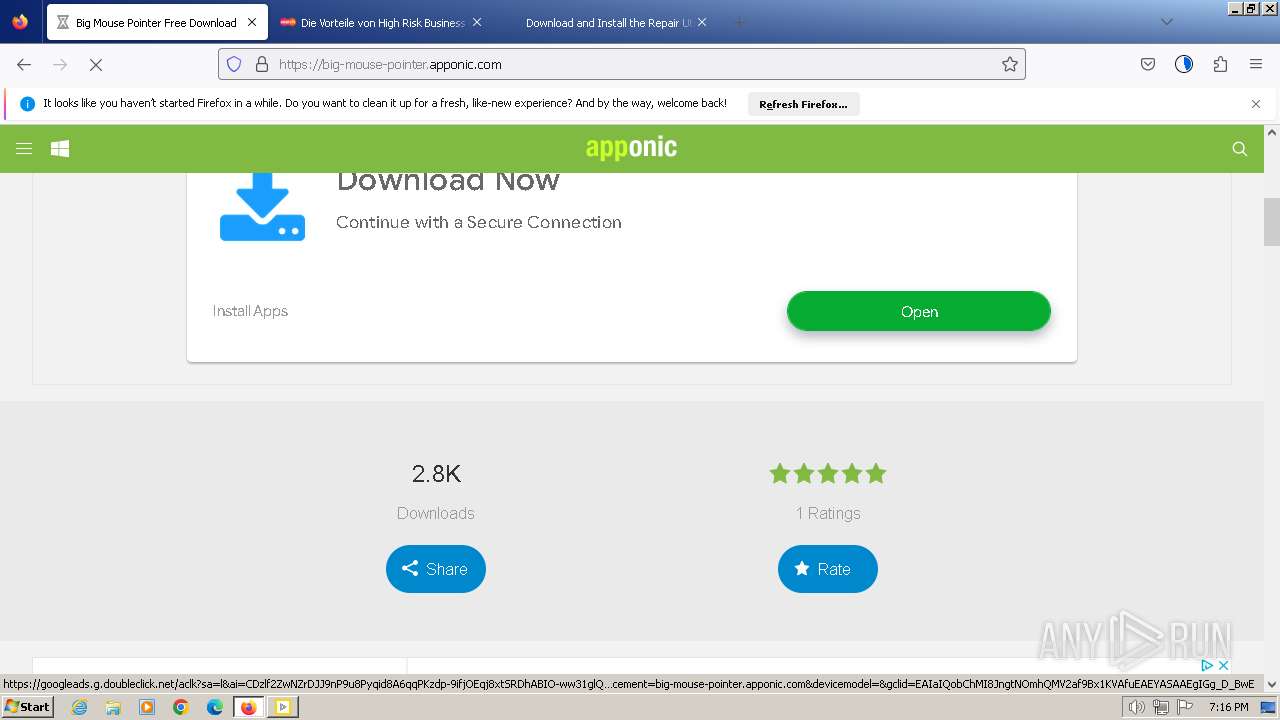The image size is (1280, 720).
Task: Focus the URL address bar
Action: pos(620,64)
